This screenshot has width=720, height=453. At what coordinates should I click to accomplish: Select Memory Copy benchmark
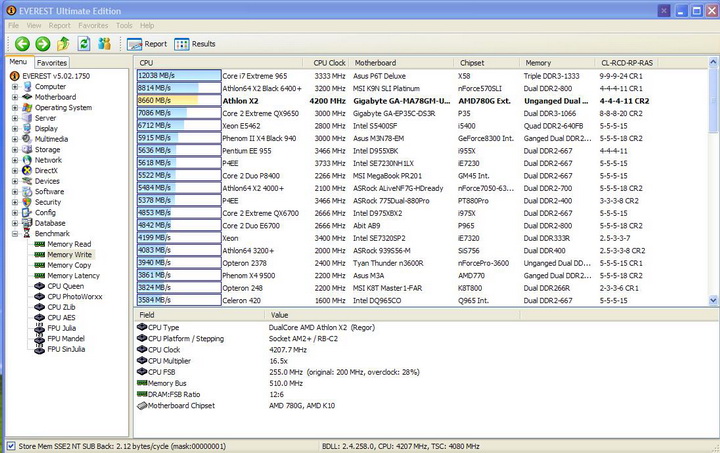pos(69,265)
